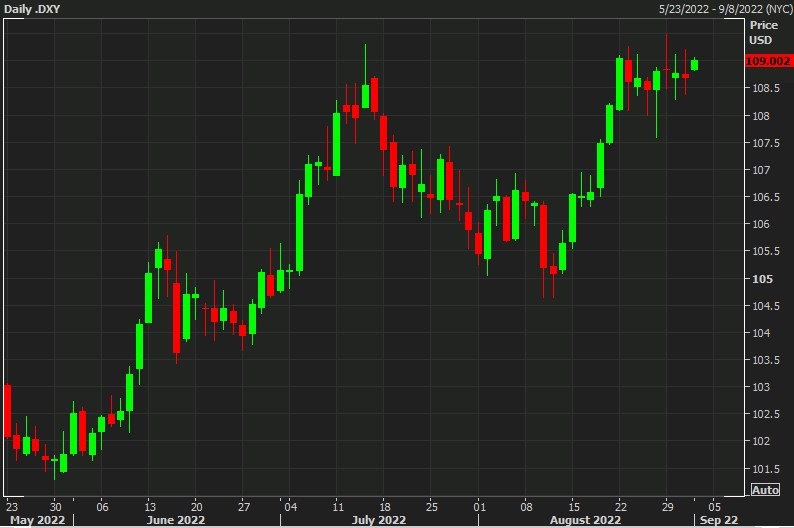Image resolution: width=794 pixels, height=528 pixels.
Task: Click the May 2022 month label
Action: tap(37, 520)
